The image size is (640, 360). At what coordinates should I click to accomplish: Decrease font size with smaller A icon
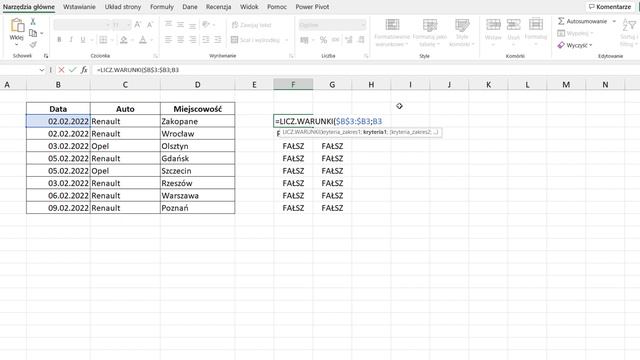coord(150,25)
